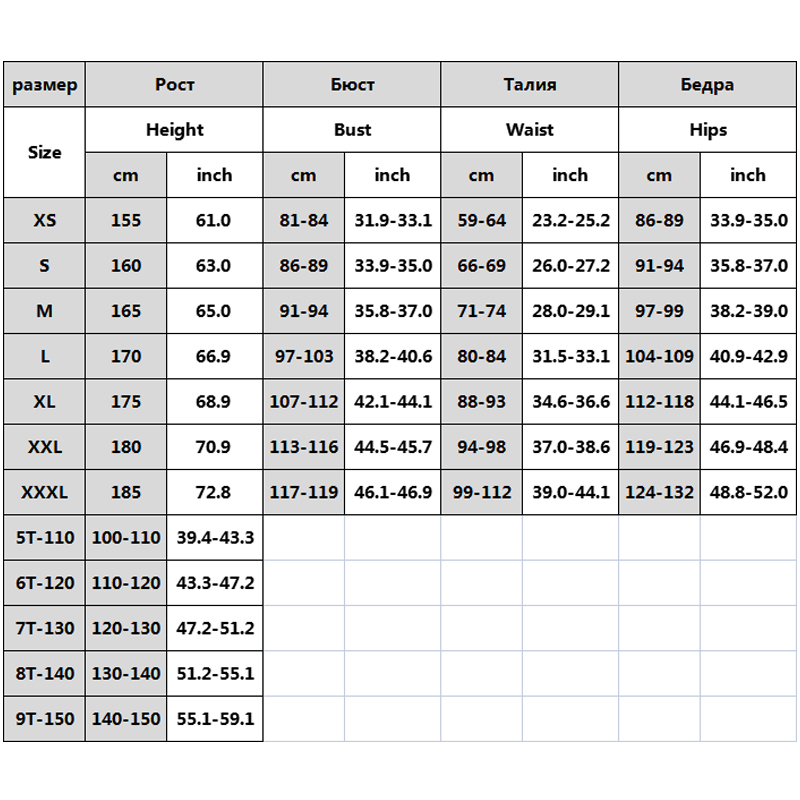Click the XS size row label
This screenshot has height=800, width=800.
click(x=44, y=220)
